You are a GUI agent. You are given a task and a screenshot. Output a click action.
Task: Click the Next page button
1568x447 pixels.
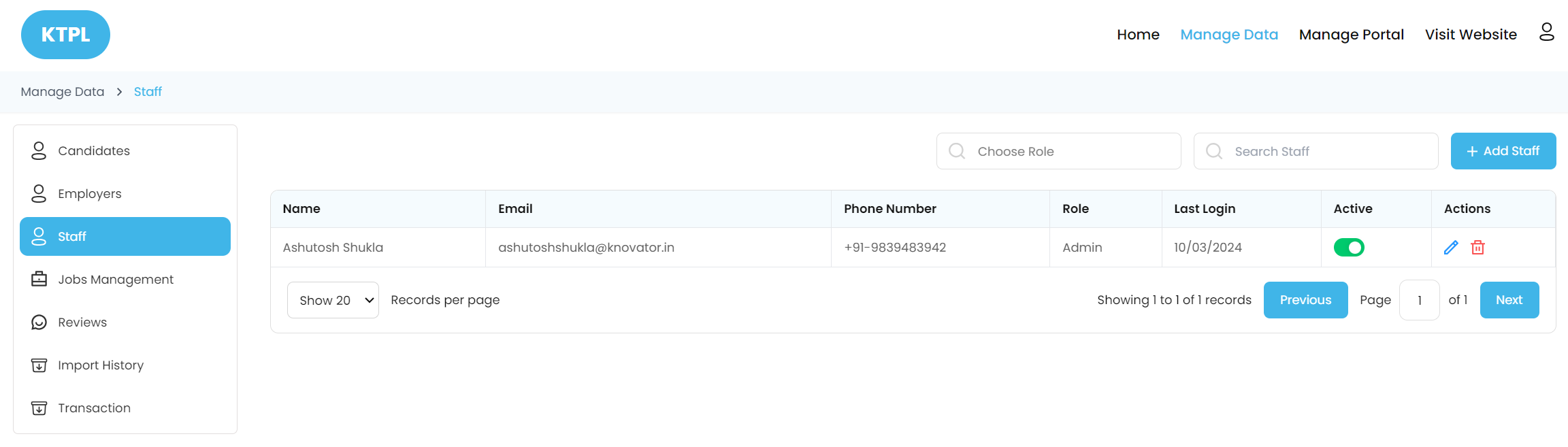tap(1509, 300)
